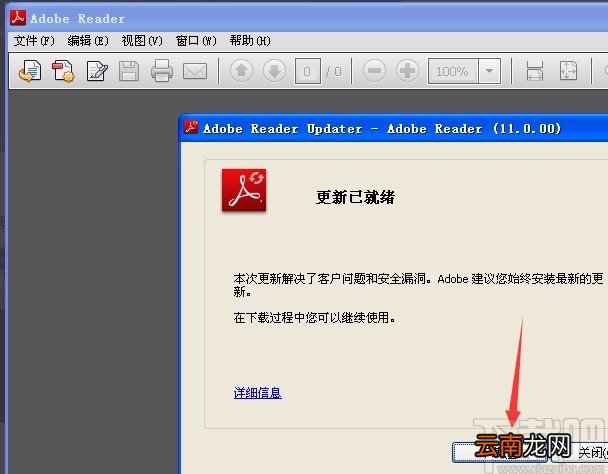Click the fit width scrolling icon
This screenshot has height=474, width=608.
point(535,71)
